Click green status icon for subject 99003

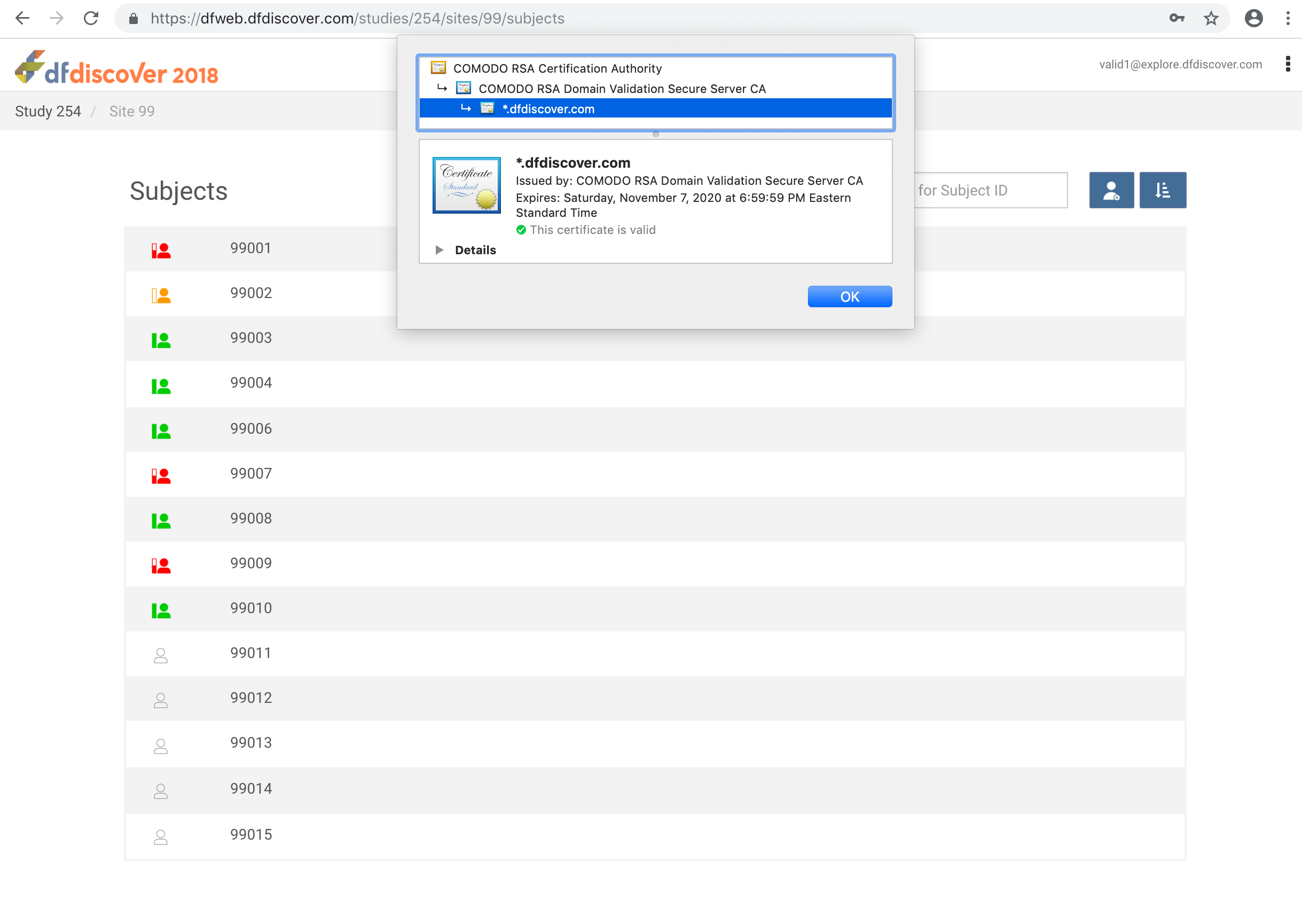coord(161,340)
